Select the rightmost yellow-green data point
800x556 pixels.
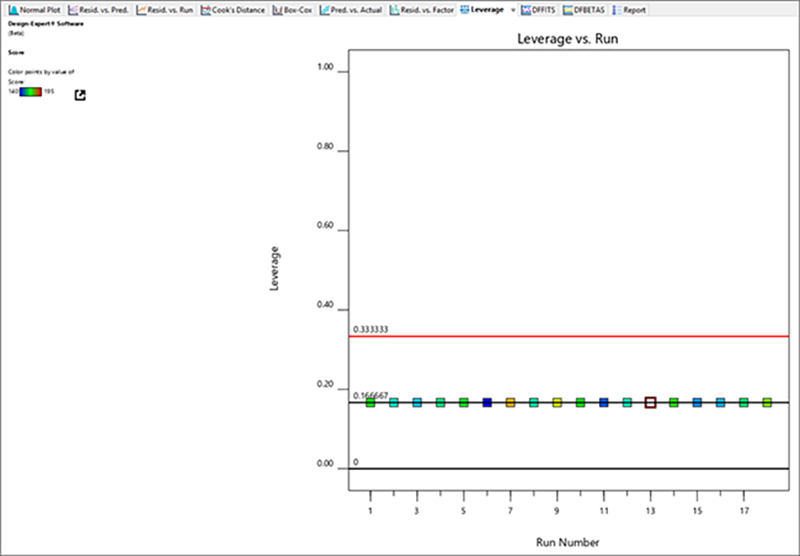tap(767, 402)
